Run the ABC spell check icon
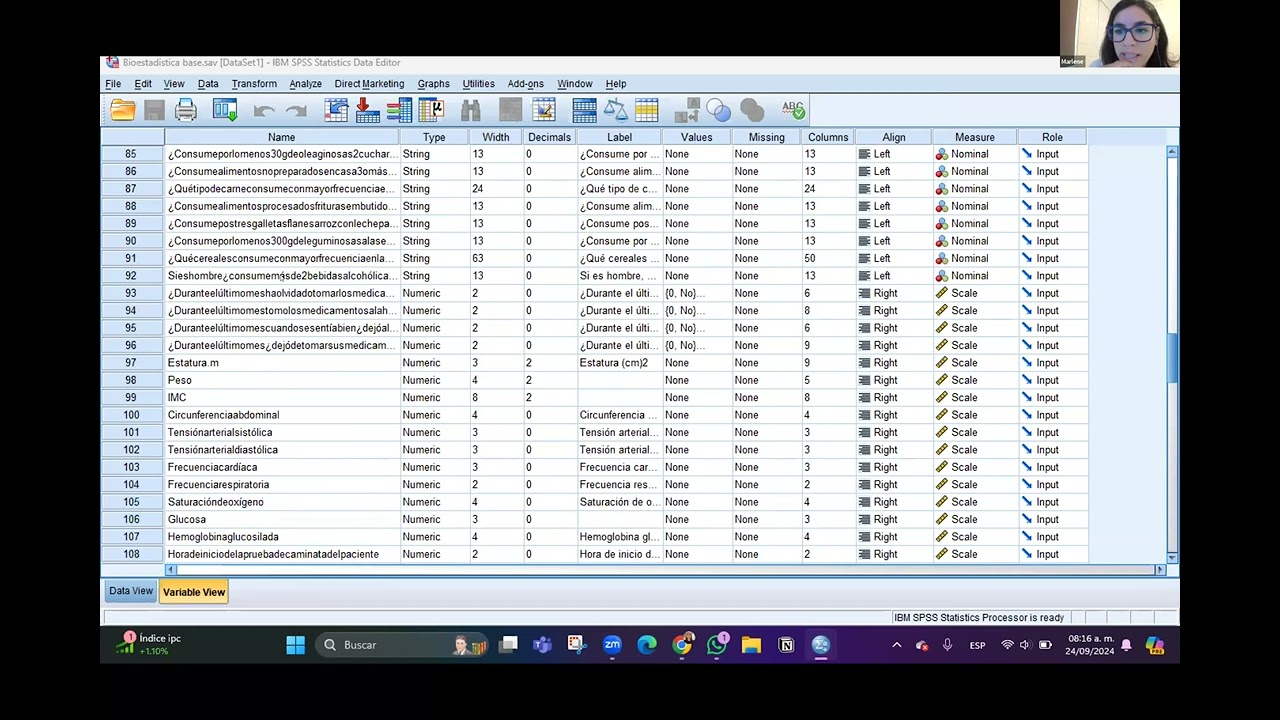The width and height of the screenshot is (1280, 720). (793, 110)
